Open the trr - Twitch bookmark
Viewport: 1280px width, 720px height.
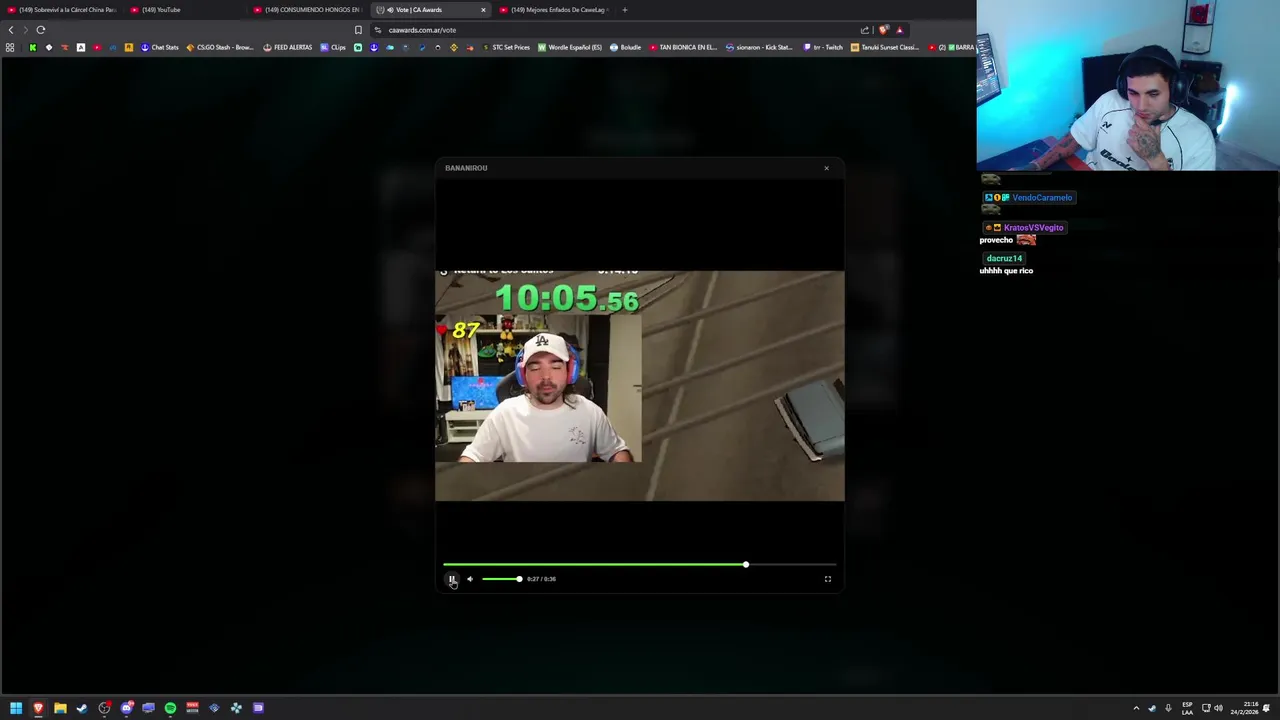[x=823, y=47]
